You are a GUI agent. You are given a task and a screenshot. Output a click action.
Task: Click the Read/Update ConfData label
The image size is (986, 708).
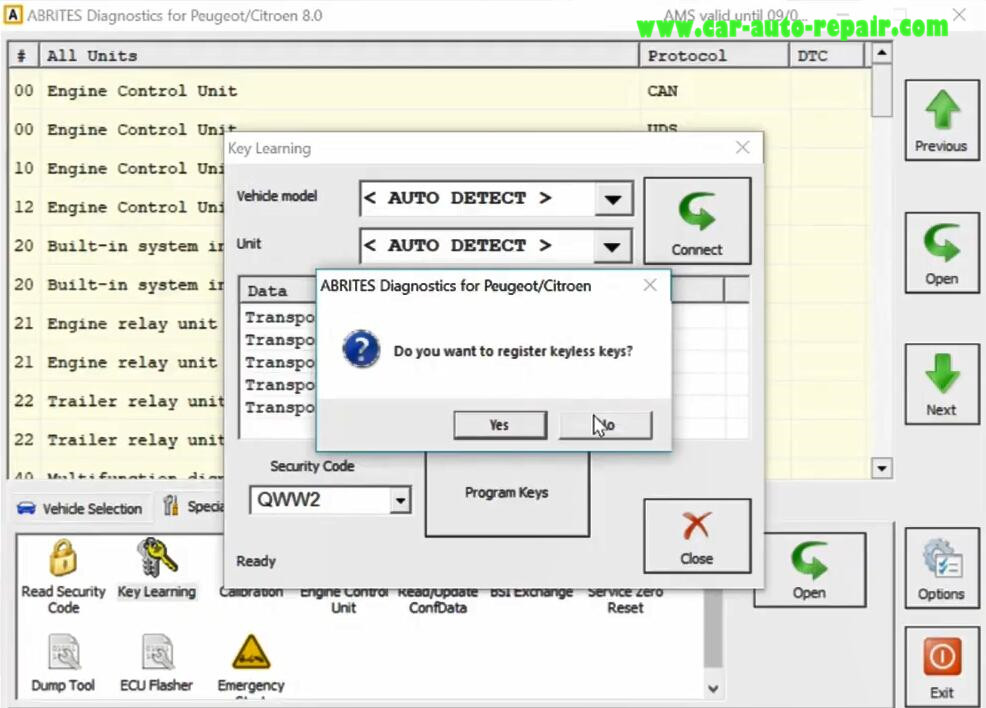[438, 600]
